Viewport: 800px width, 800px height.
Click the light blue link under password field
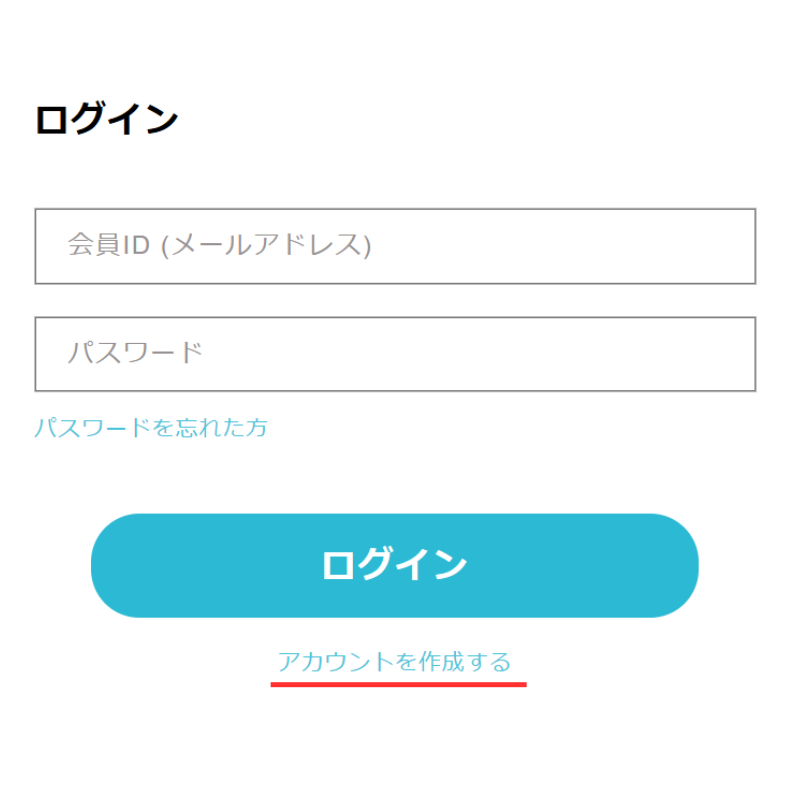point(151,428)
